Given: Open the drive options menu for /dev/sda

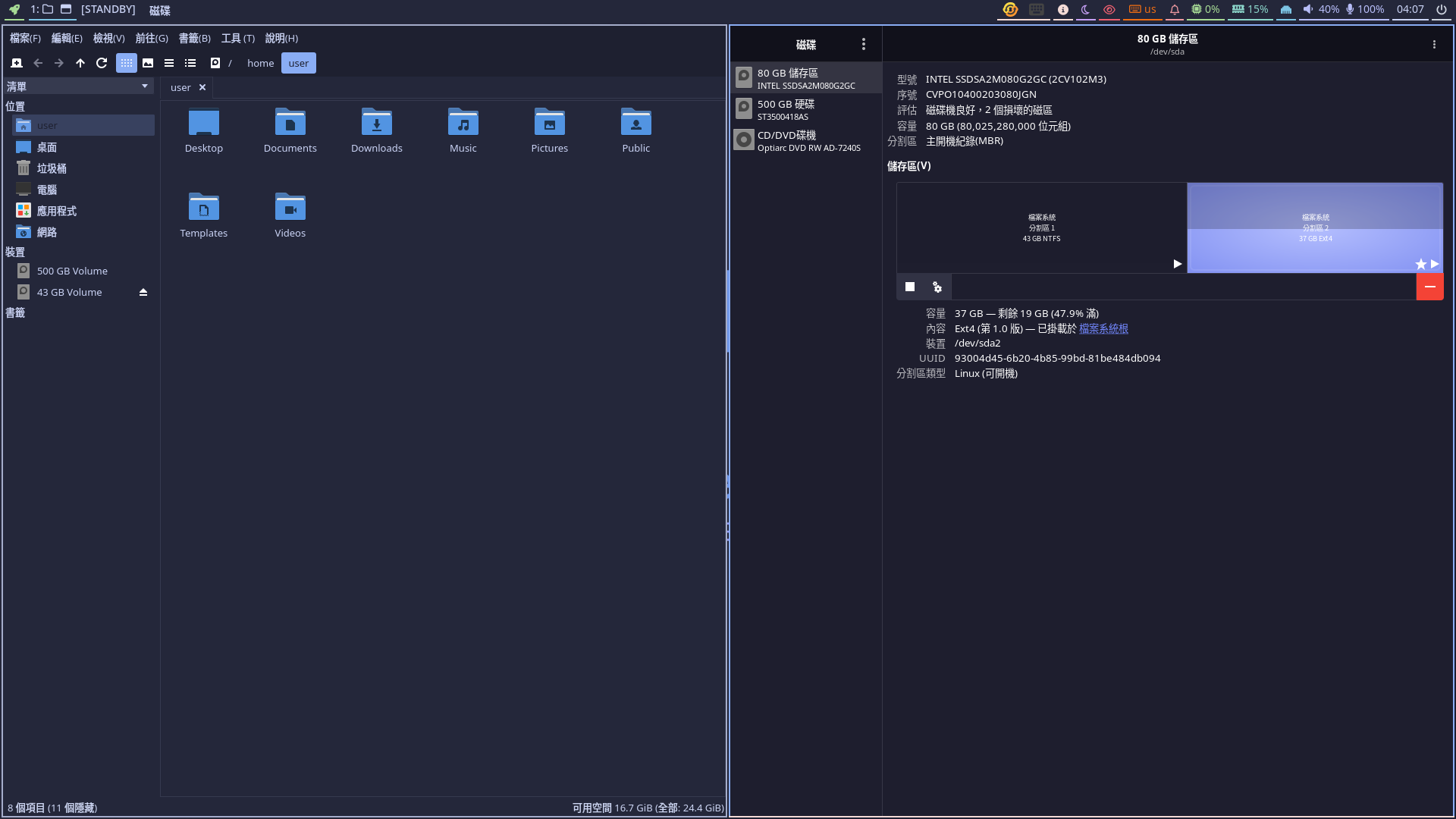Looking at the screenshot, I should (x=1434, y=44).
